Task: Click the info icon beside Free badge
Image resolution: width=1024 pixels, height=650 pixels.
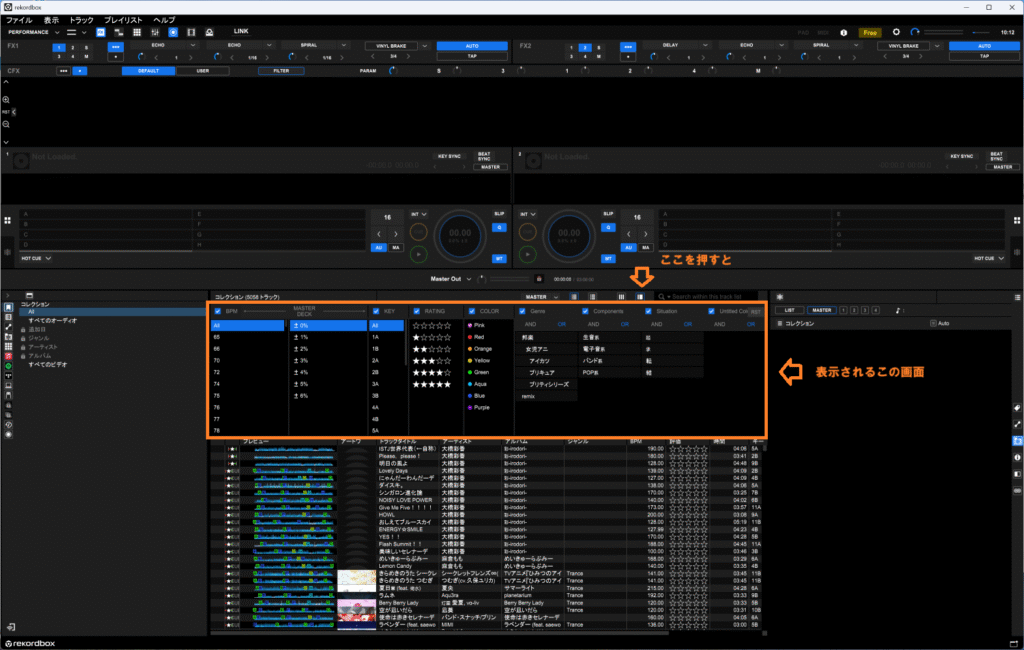Action: 844,32
